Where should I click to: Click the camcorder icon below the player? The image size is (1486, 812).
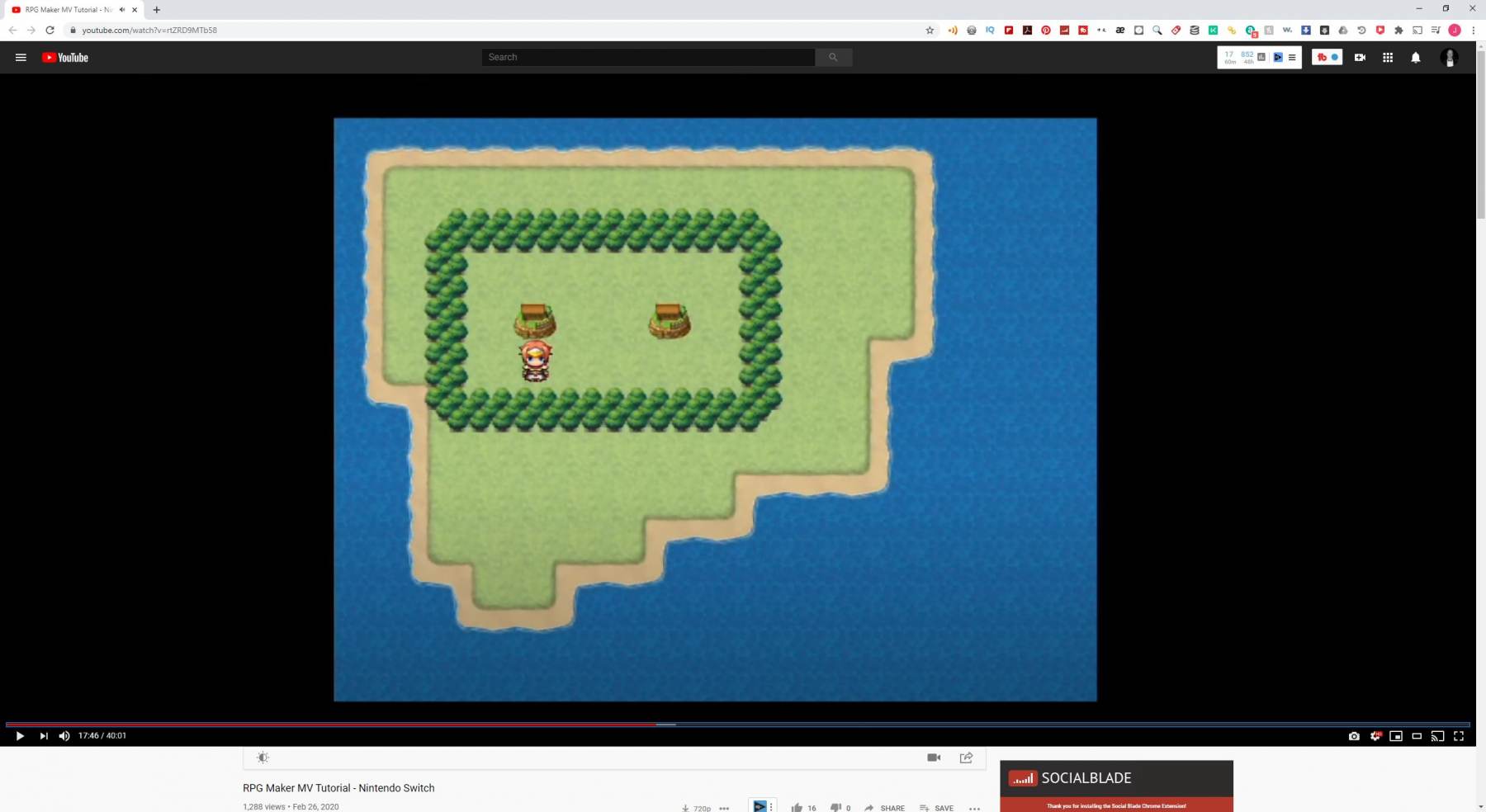pos(934,758)
